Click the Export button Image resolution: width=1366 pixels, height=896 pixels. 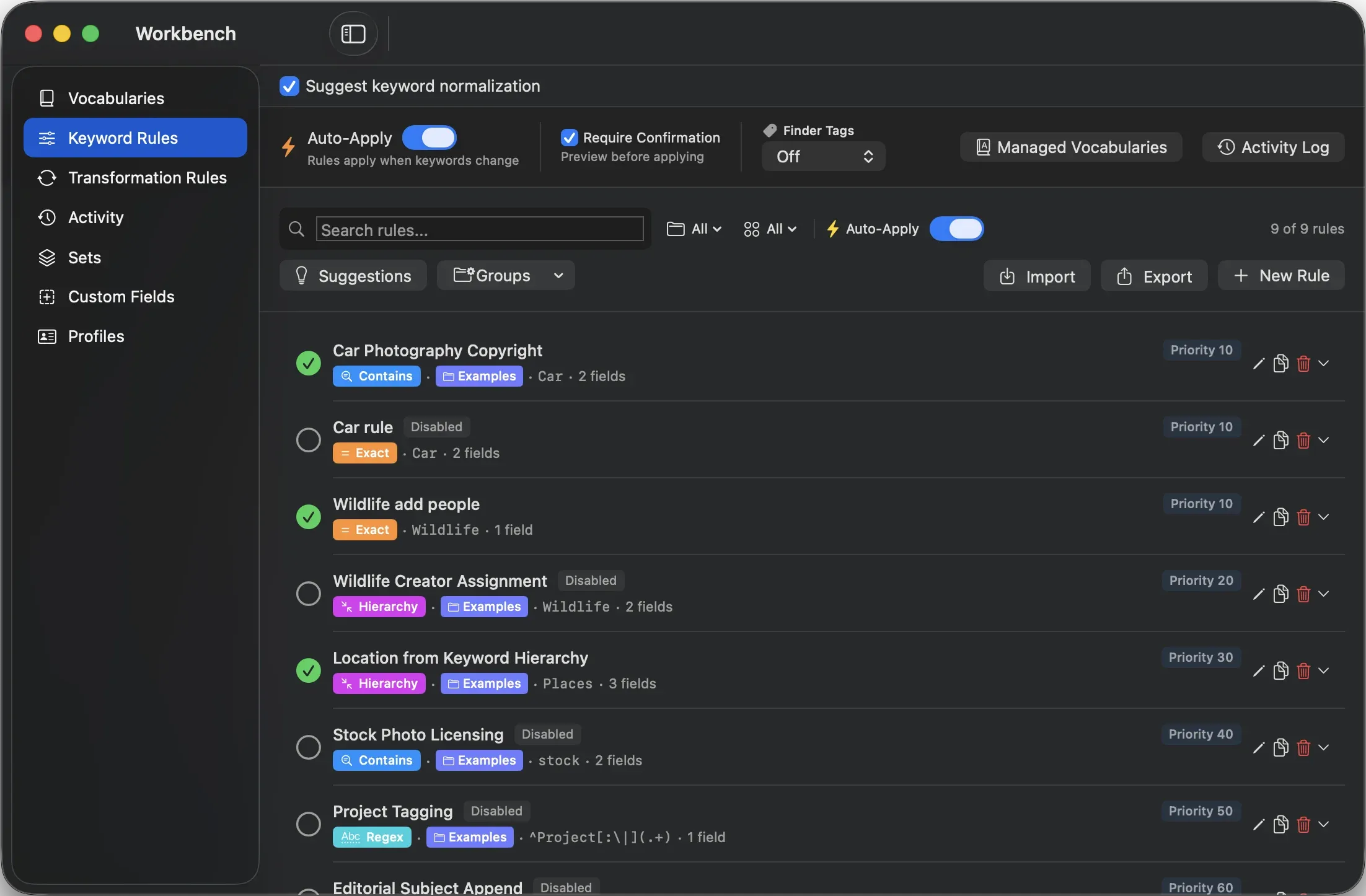pyautogui.click(x=1154, y=276)
